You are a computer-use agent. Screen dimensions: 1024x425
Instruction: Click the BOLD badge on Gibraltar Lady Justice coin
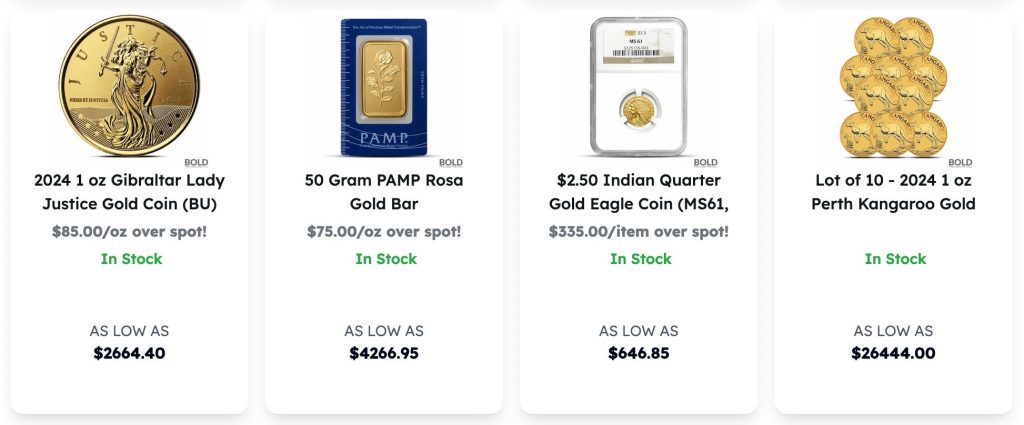point(196,162)
